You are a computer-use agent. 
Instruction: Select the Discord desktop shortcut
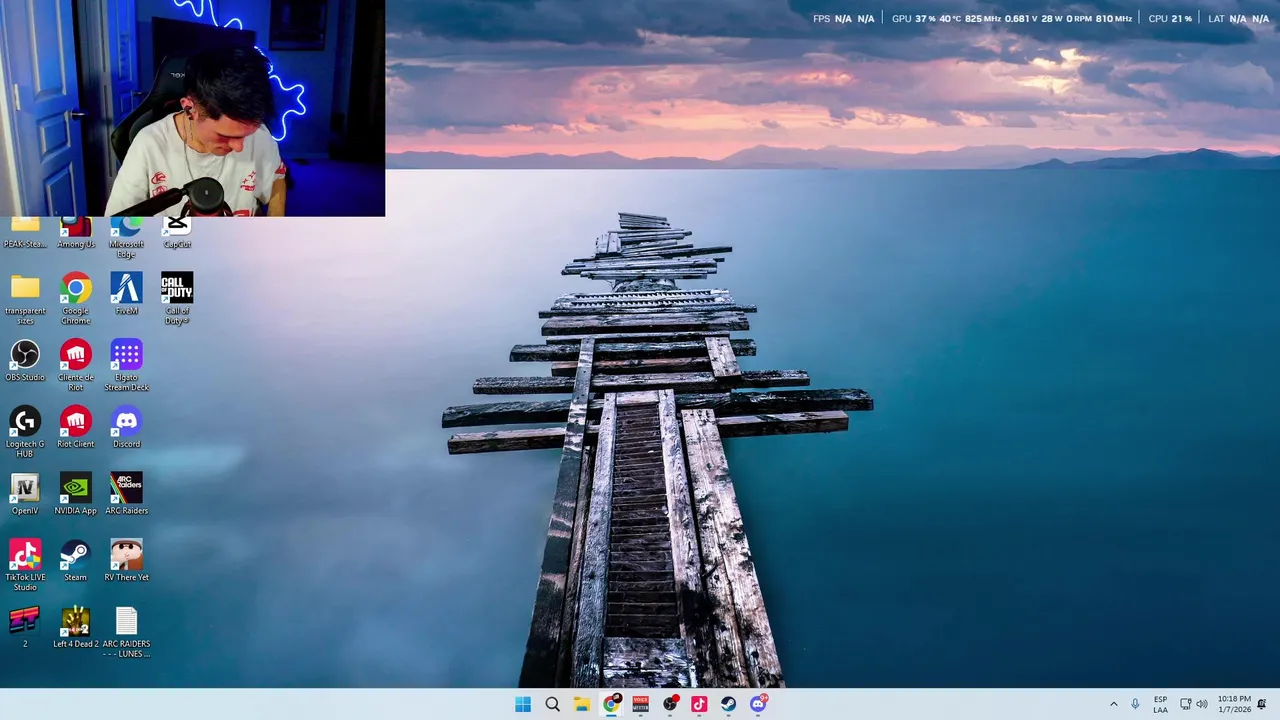click(126, 427)
